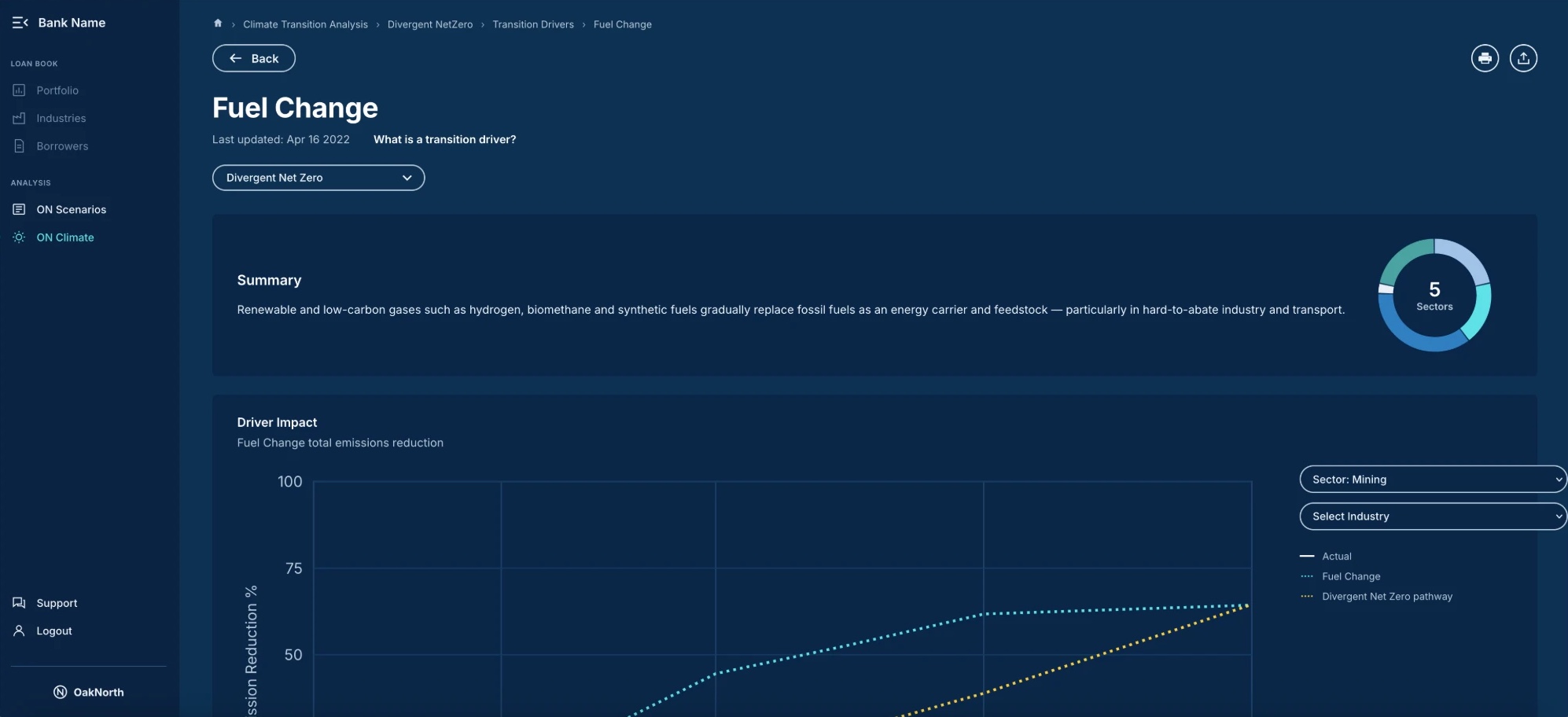Click Logout in the sidebar
The image size is (1568, 717).
point(54,631)
